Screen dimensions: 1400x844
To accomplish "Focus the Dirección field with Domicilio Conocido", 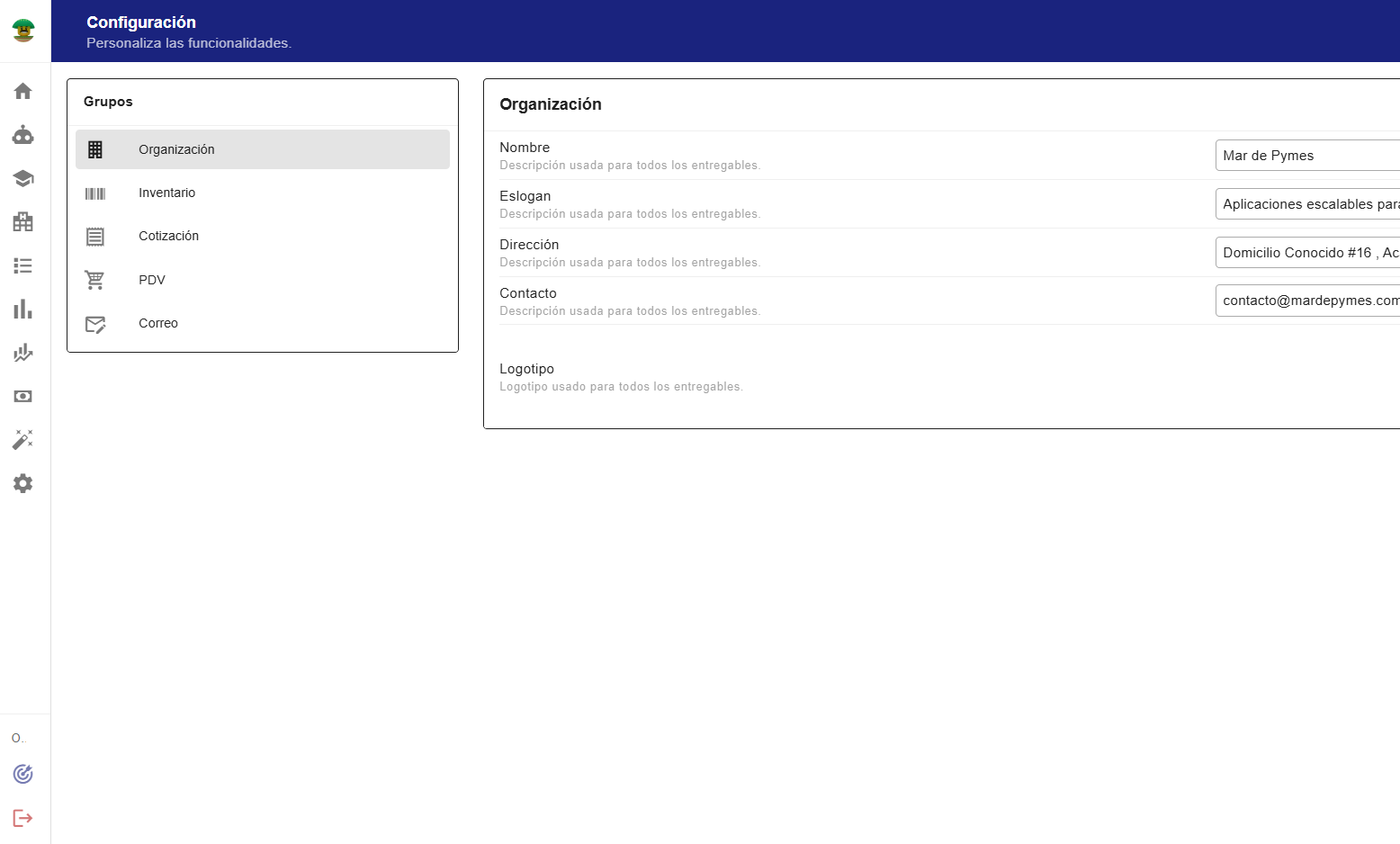I will (x=1307, y=253).
